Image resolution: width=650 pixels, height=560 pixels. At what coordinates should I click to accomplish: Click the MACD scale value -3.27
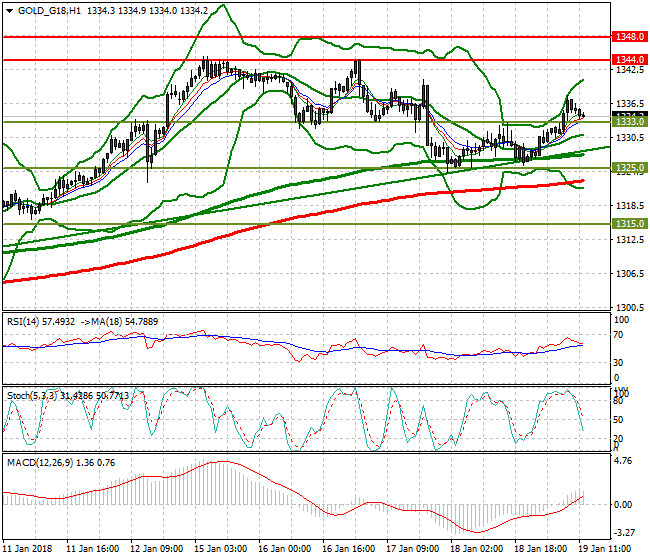click(624, 532)
